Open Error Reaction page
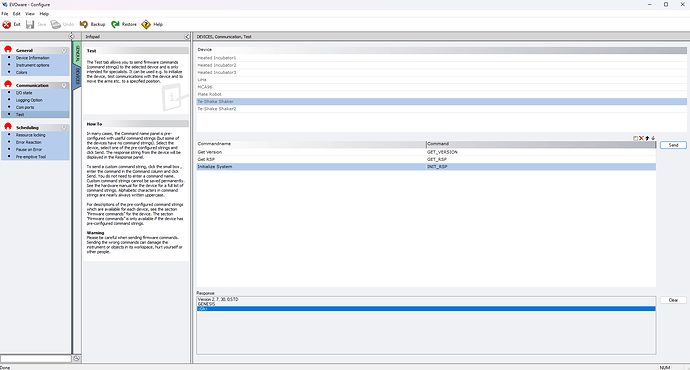This screenshot has width=690, height=370. 29,143
